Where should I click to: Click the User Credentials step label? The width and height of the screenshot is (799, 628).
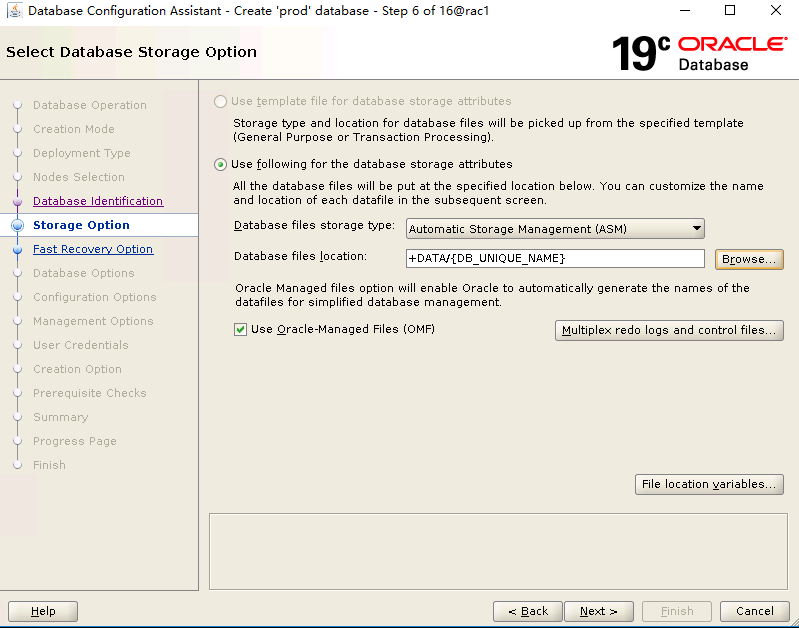pyautogui.click(x=81, y=345)
